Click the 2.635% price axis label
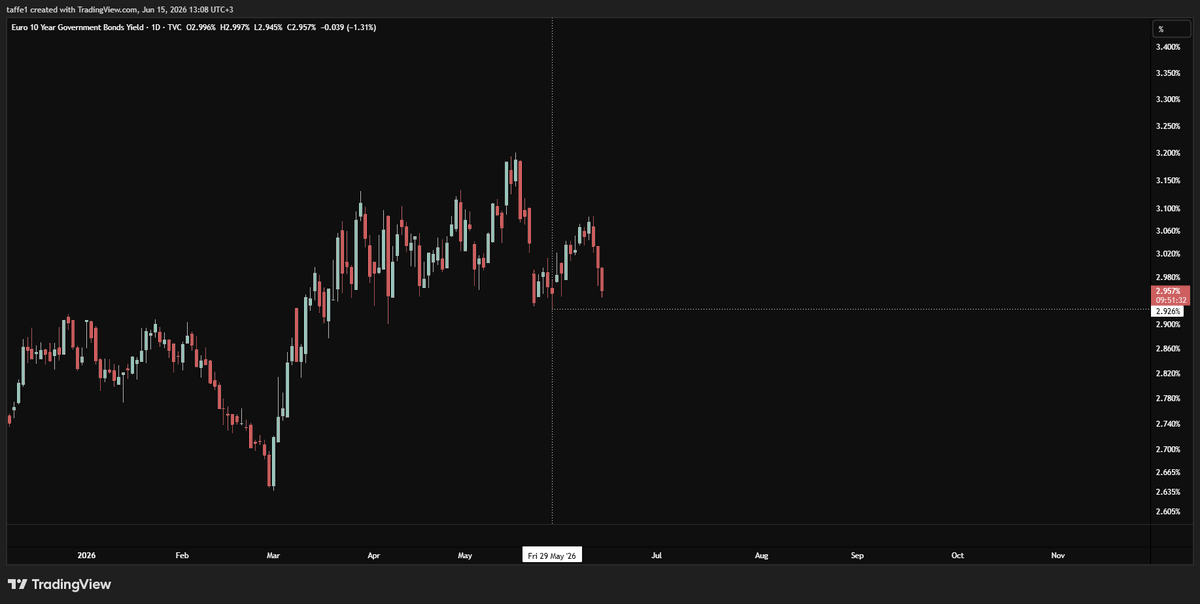Image resolution: width=1200 pixels, height=604 pixels. click(1168, 491)
